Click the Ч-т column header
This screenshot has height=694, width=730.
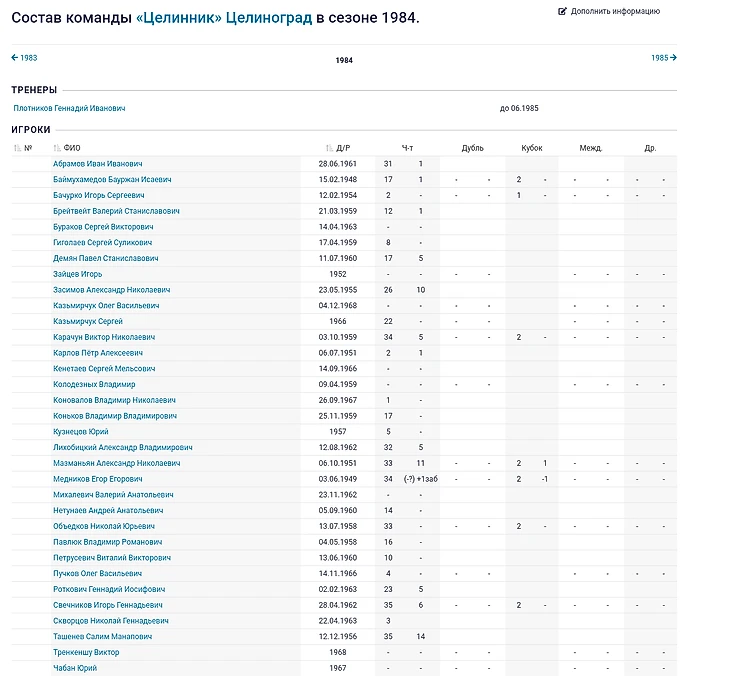click(407, 148)
